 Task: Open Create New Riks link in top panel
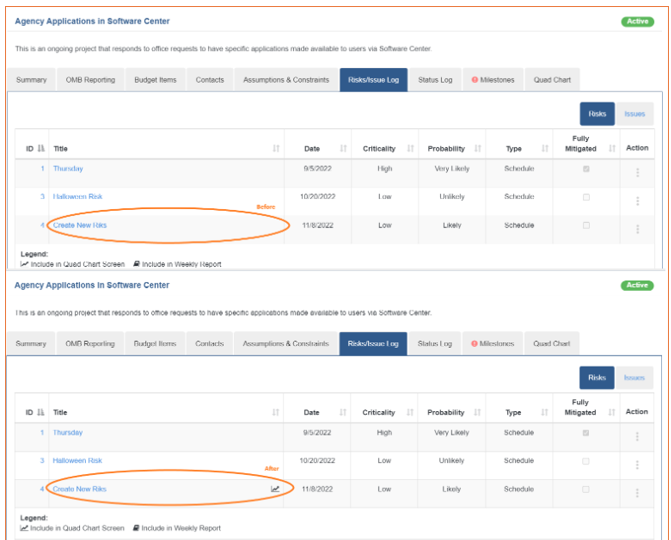tap(80, 225)
